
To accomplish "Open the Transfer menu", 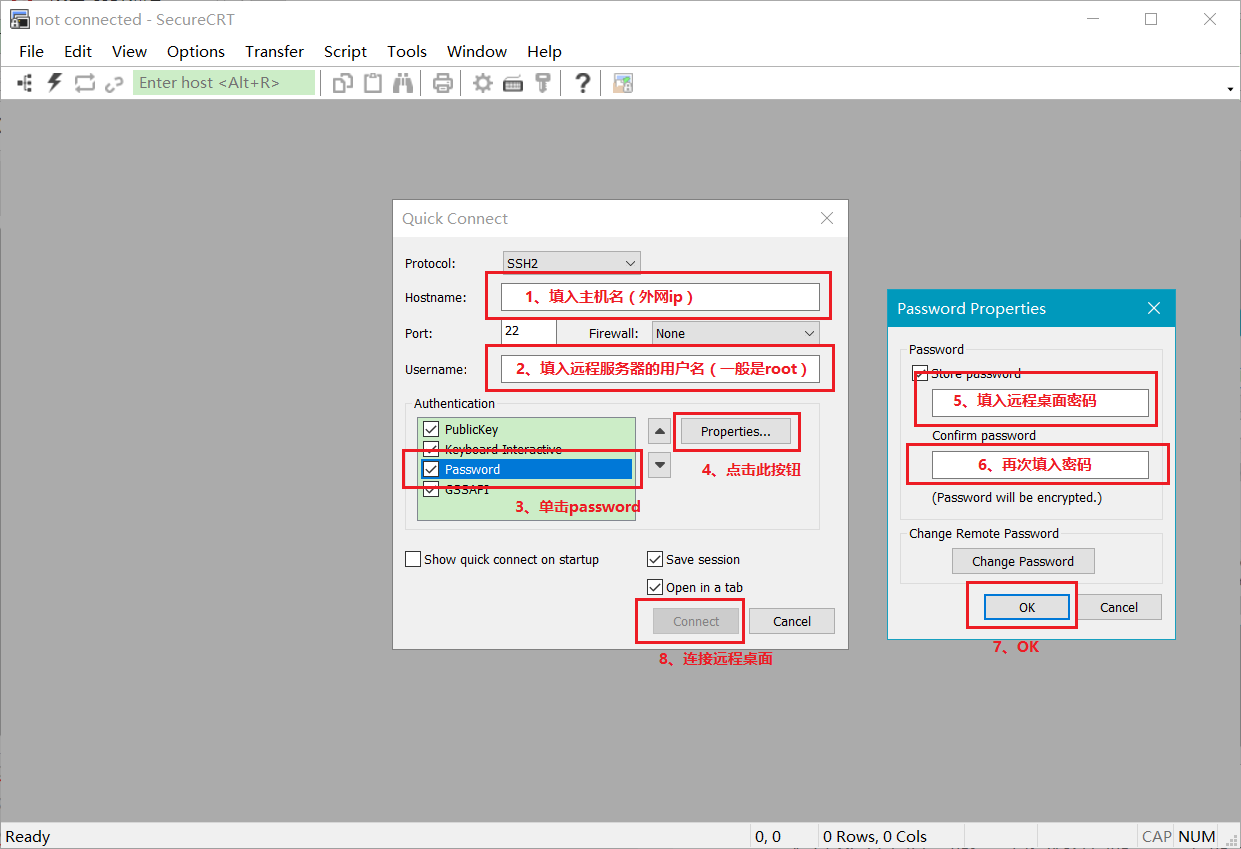I will pos(274,51).
